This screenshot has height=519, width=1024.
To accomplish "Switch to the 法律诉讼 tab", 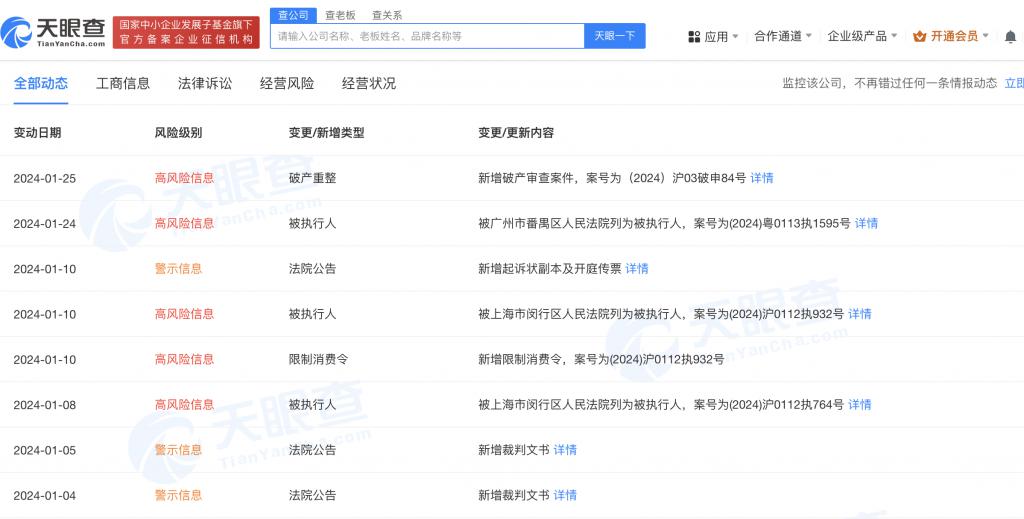I will [205, 83].
